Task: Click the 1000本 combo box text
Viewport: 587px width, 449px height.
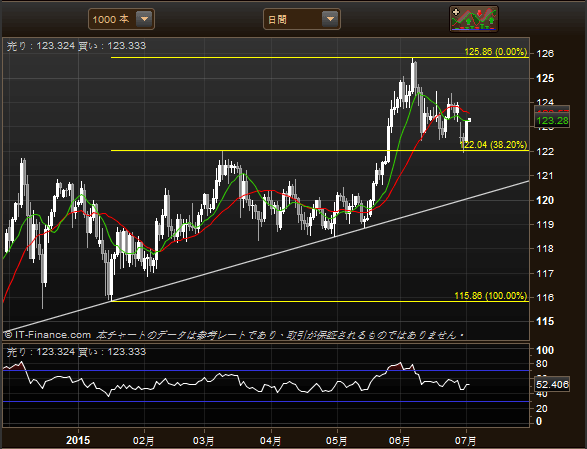Action: click(x=111, y=19)
